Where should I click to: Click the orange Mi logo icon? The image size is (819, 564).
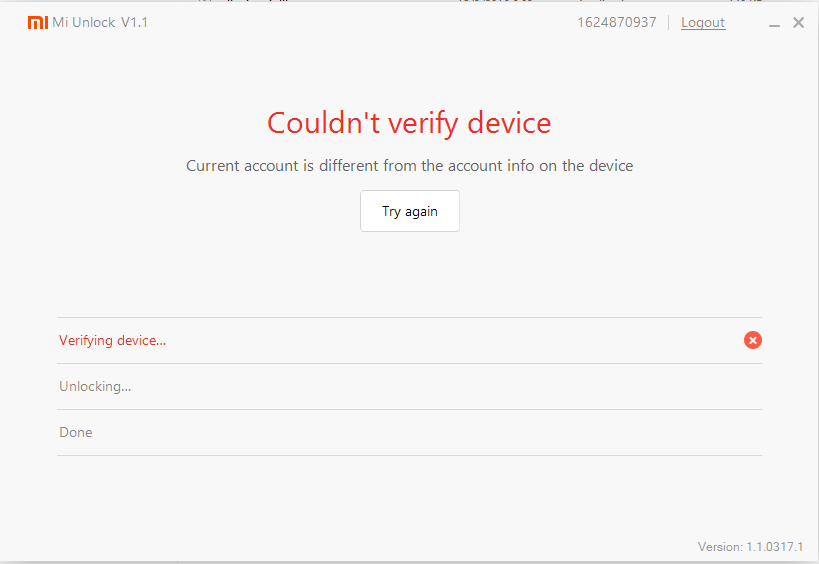(x=37, y=23)
